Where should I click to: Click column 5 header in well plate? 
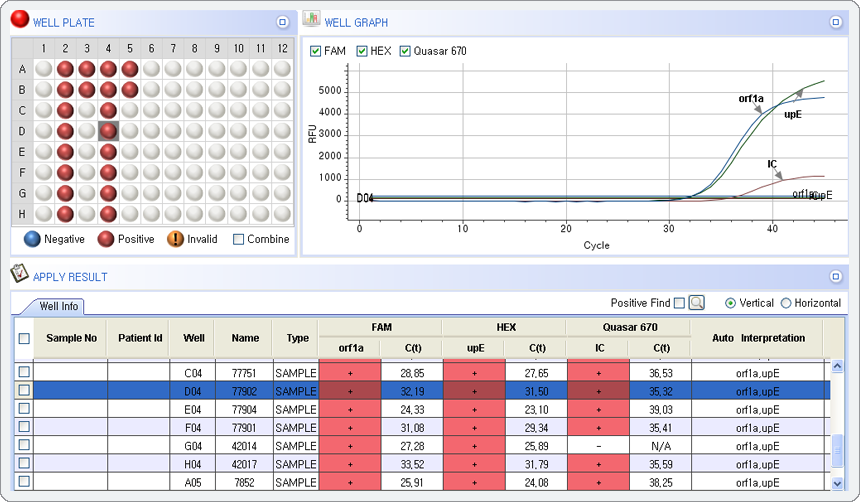click(x=130, y=48)
